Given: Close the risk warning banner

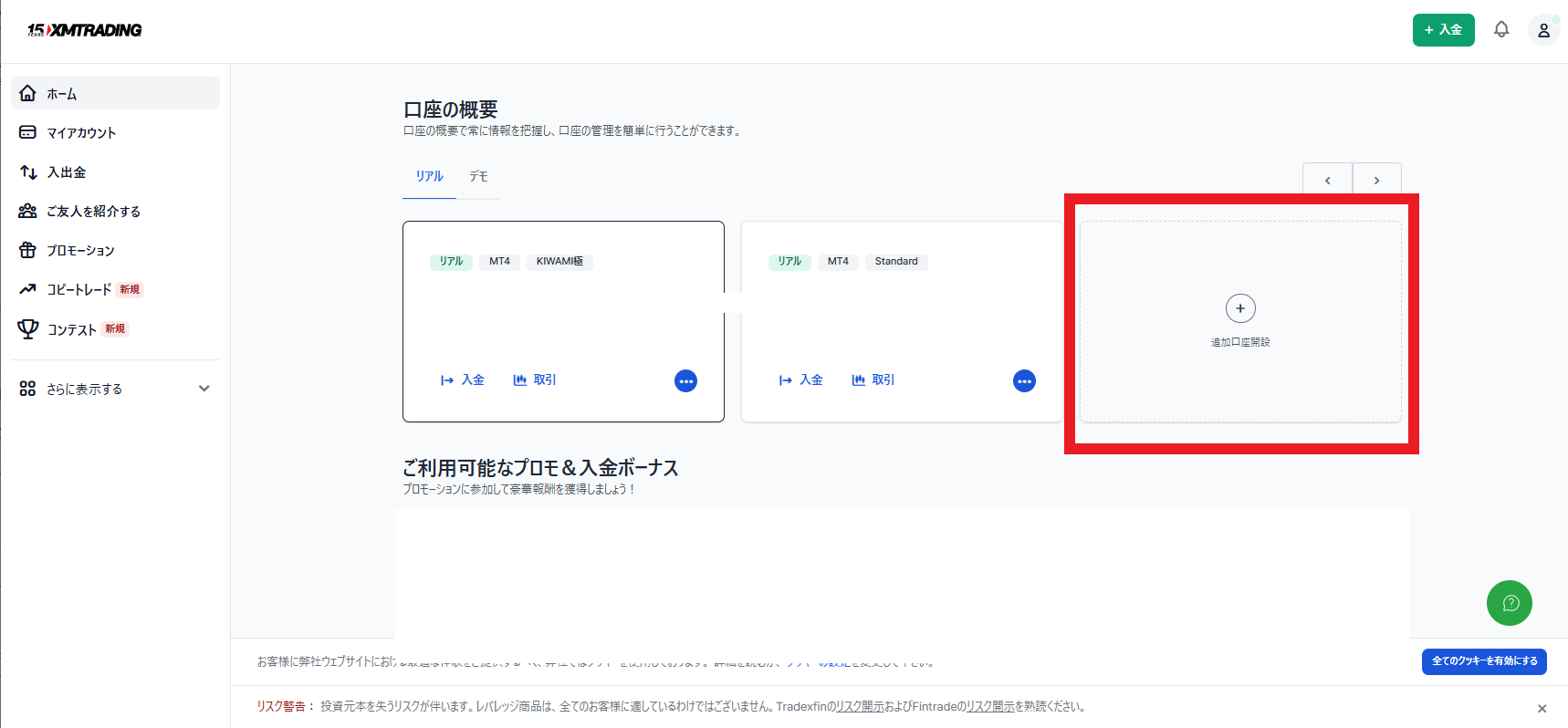Looking at the screenshot, I should click(x=1542, y=709).
